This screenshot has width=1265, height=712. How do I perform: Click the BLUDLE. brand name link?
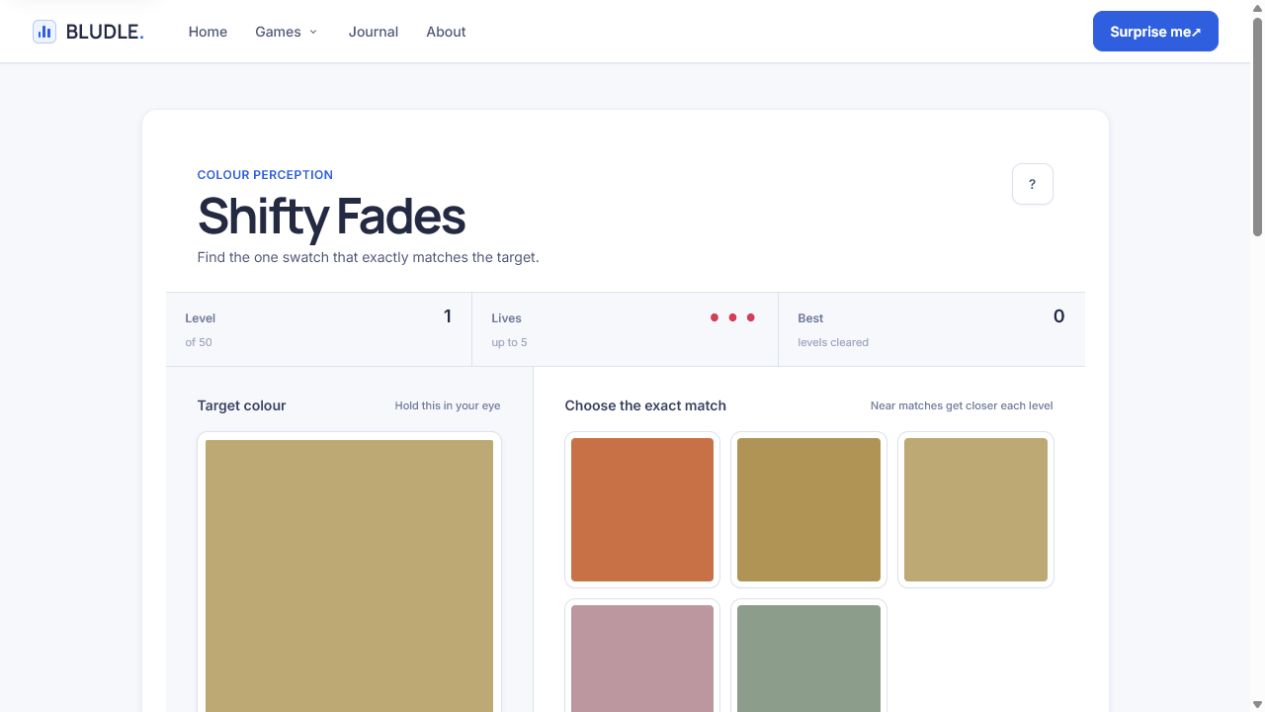[x=105, y=32]
